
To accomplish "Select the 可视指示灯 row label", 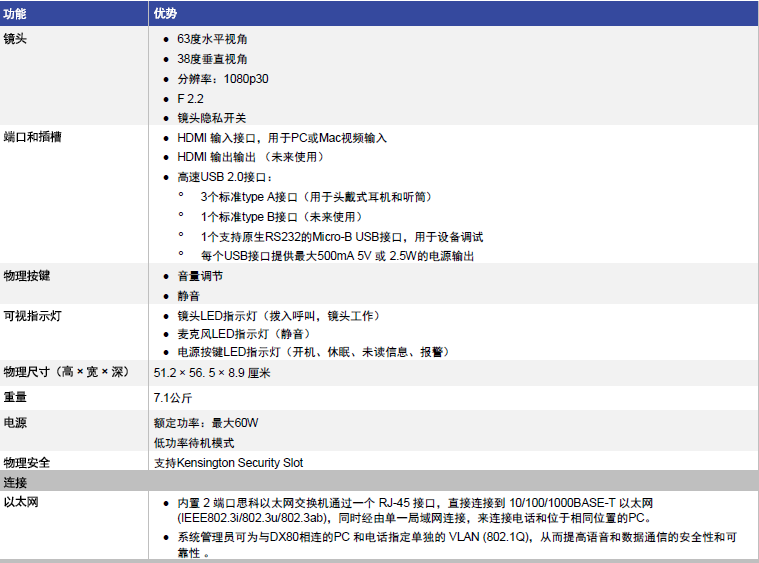I will [33, 316].
